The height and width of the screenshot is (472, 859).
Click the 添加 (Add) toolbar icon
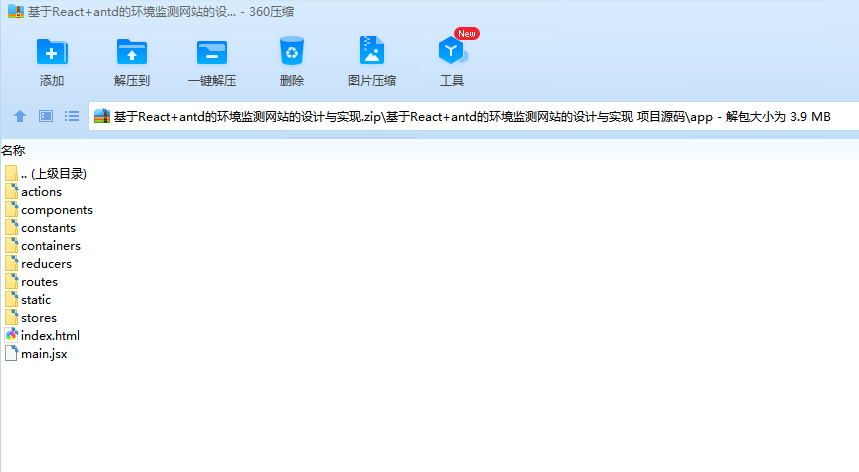pyautogui.click(x=52, y=53)
